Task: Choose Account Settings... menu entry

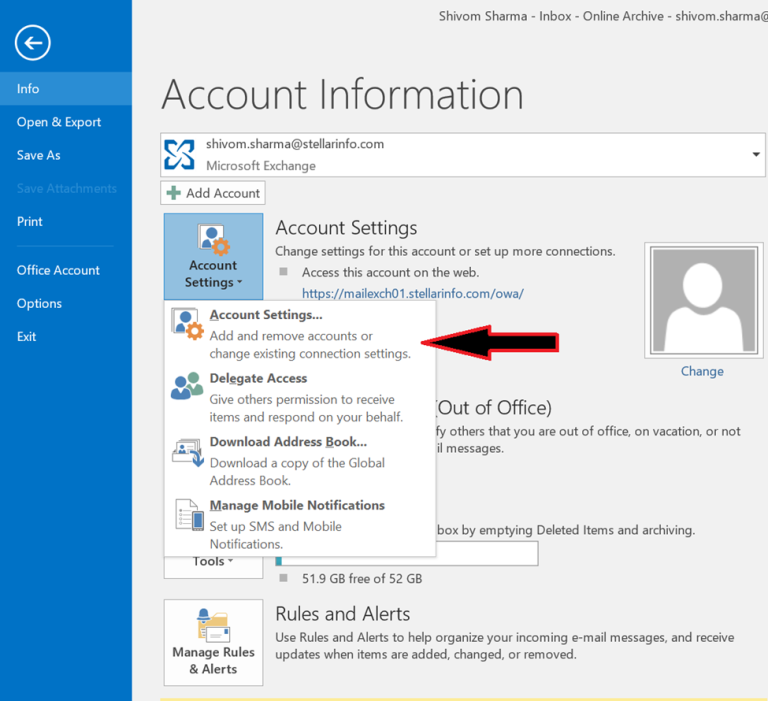Action: (300, 334)
